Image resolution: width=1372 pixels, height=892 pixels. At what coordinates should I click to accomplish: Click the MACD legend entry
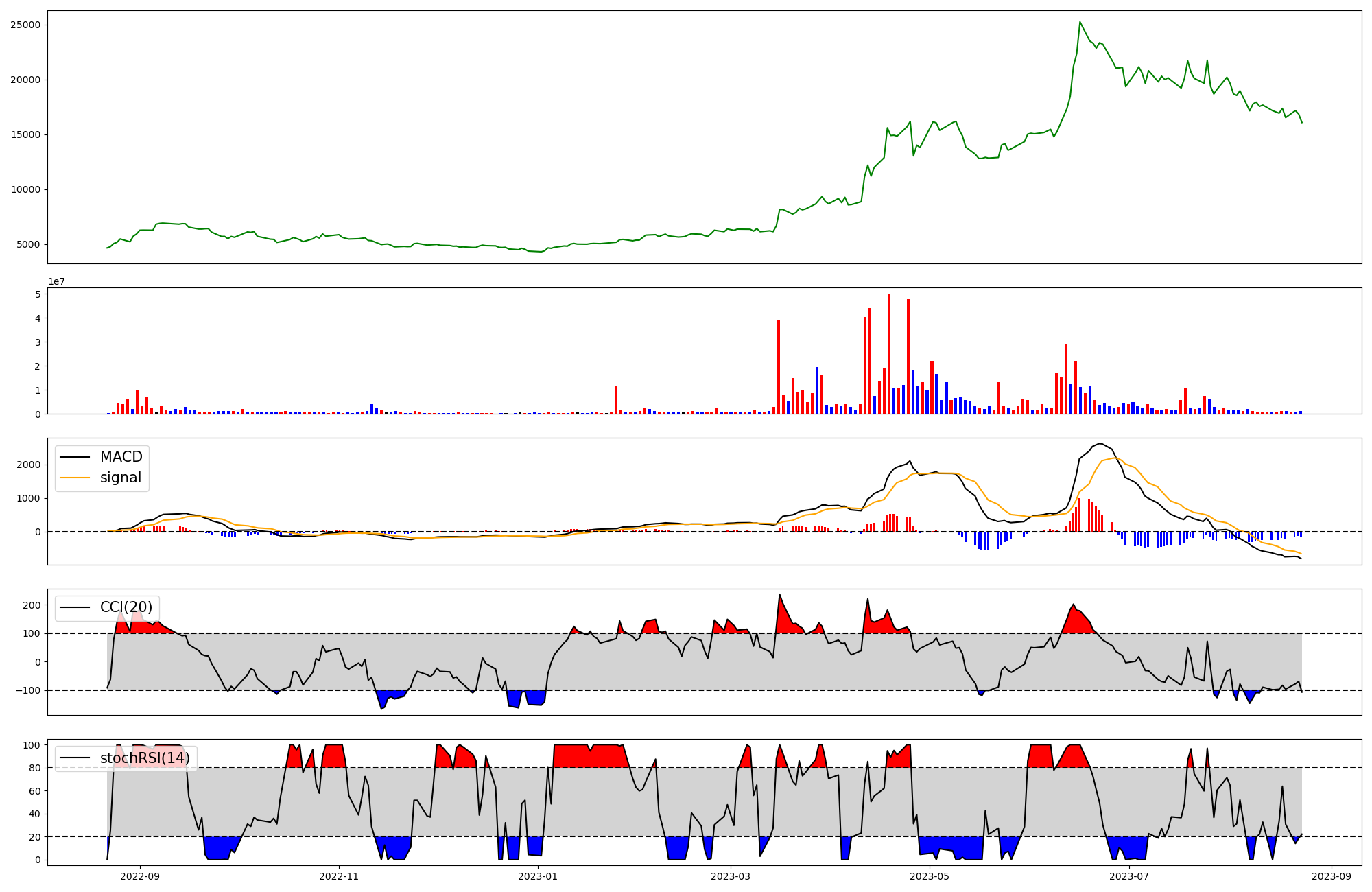click(121, 457)
